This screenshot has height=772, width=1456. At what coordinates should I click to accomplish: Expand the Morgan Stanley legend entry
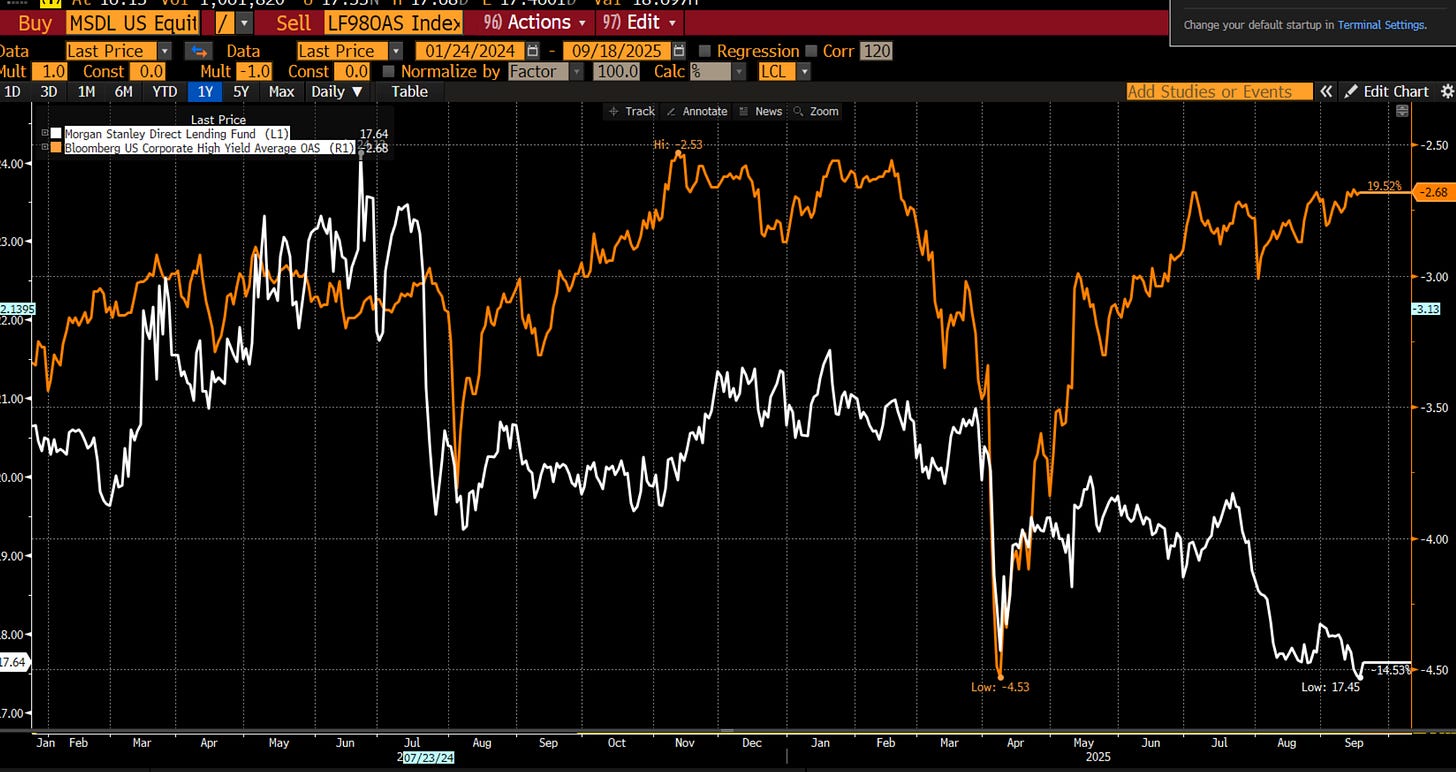(x=45, y=132)
